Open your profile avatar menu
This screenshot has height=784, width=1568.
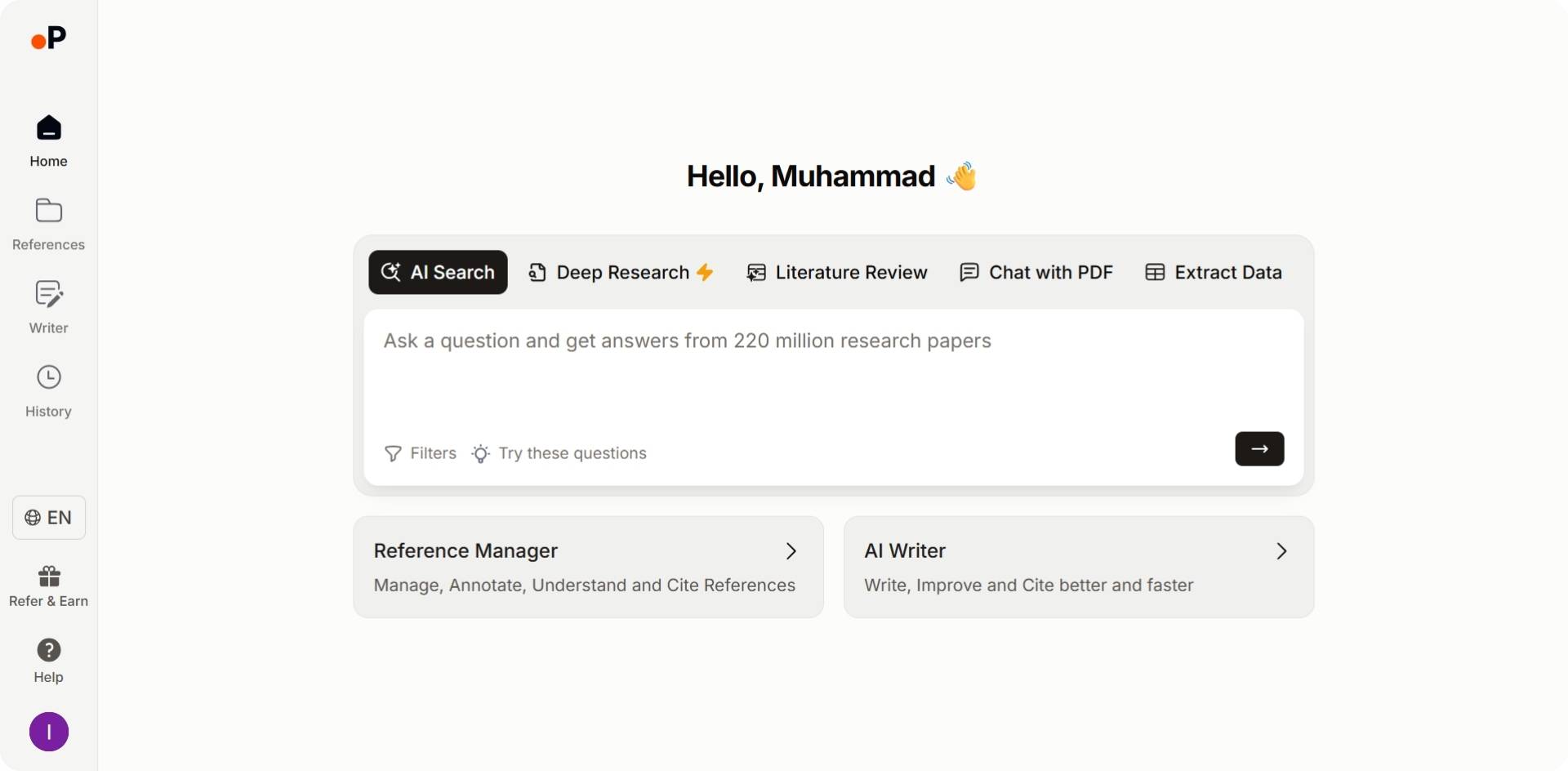point(48,732)
